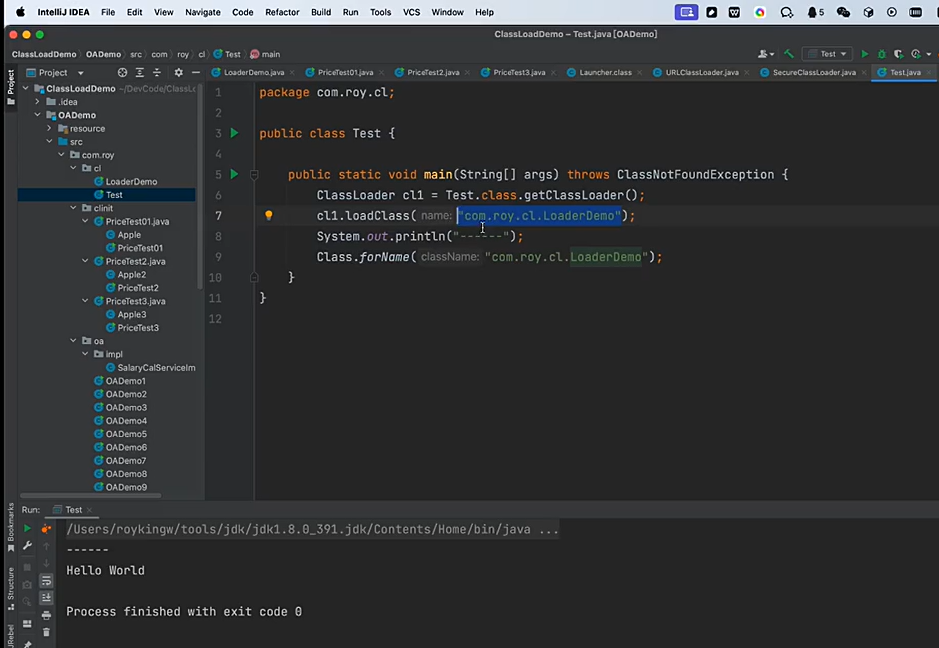Start debugging with the Debug bug icon
The height and width of the screenshot is (648, 939).
[881, 54]
